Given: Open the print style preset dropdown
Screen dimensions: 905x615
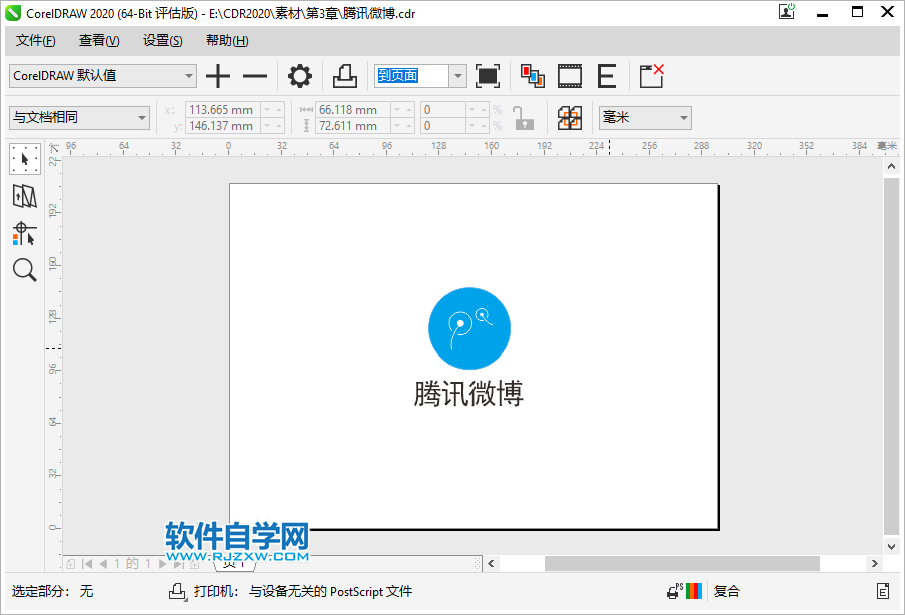Looking at the screenshot, I should [190, 76].
